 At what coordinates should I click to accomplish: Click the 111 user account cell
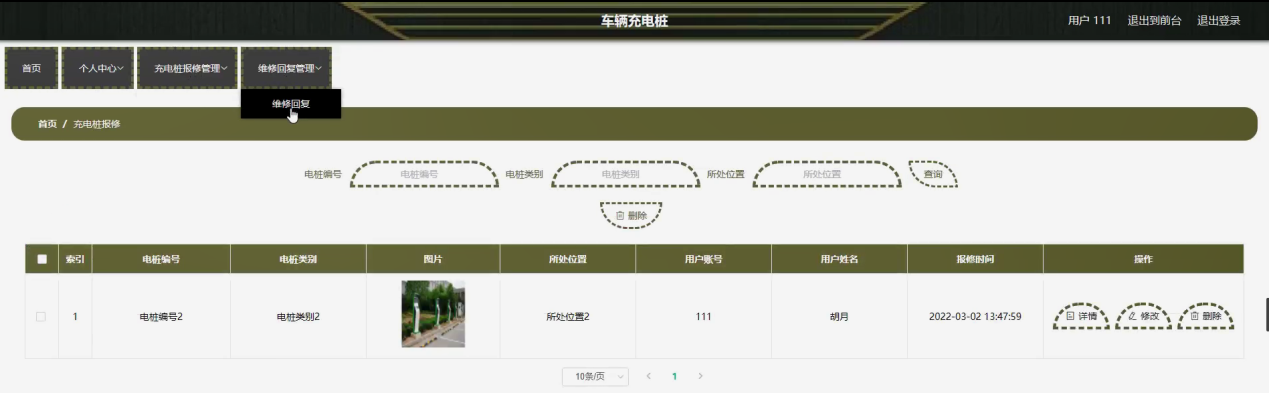click(703, 317)
